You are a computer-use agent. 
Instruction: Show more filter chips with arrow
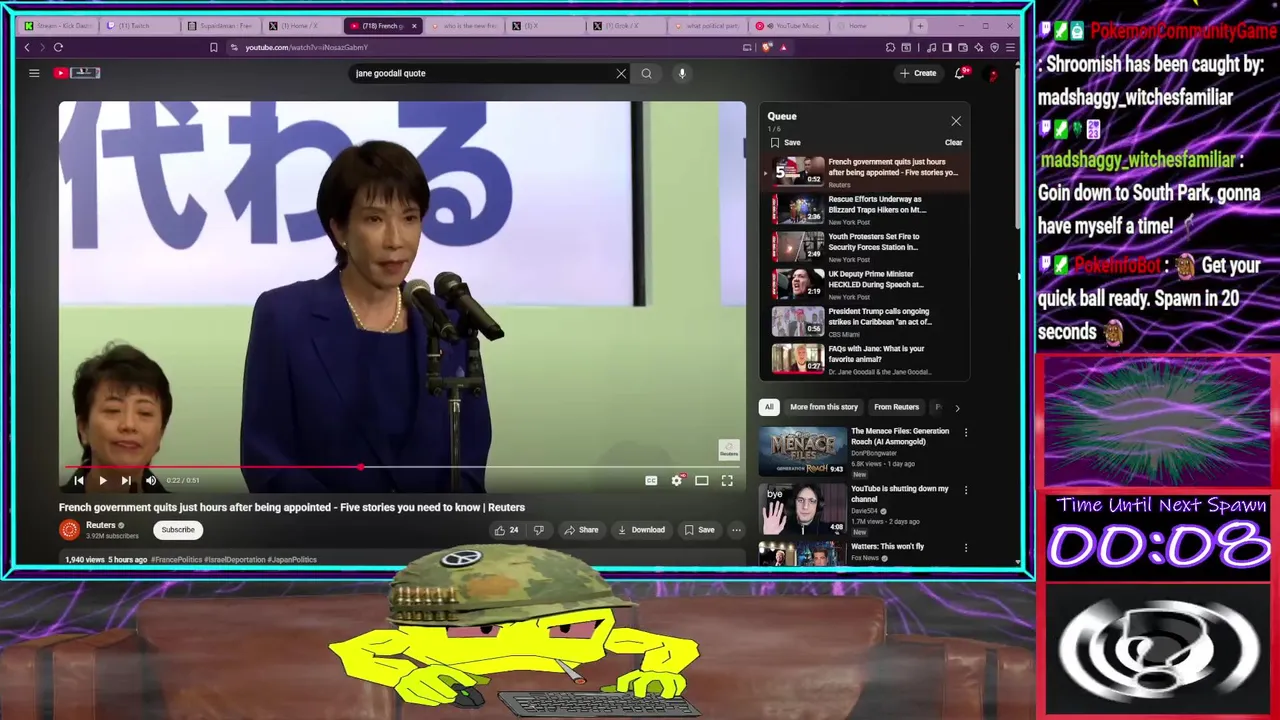point(957,408)
